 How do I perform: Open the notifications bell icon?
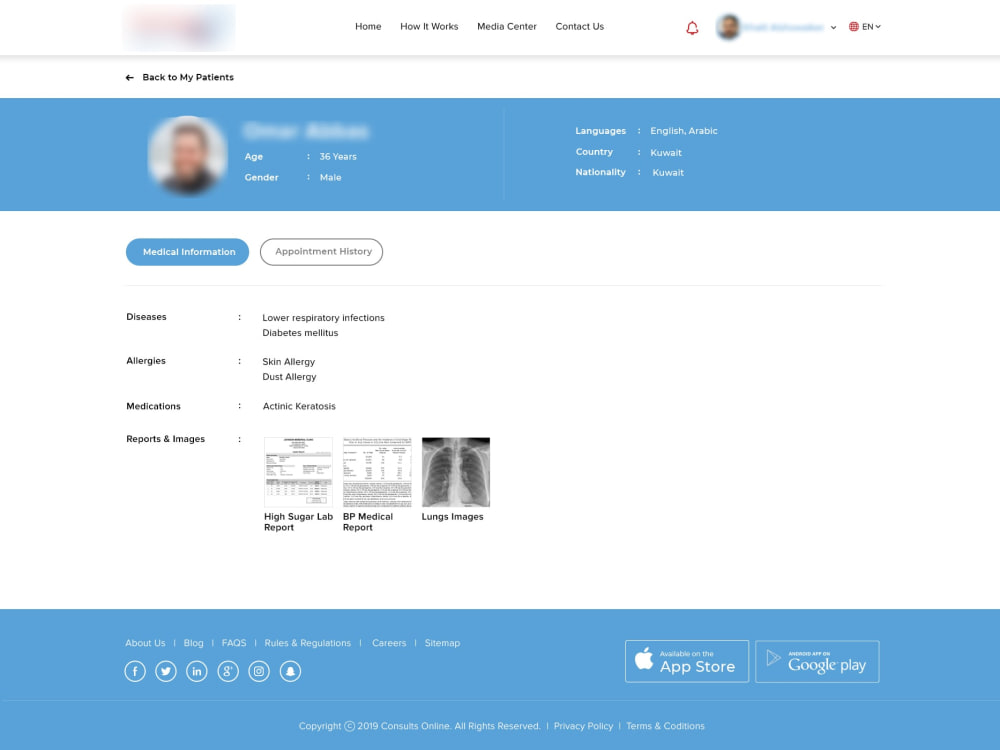click(692, 27)
